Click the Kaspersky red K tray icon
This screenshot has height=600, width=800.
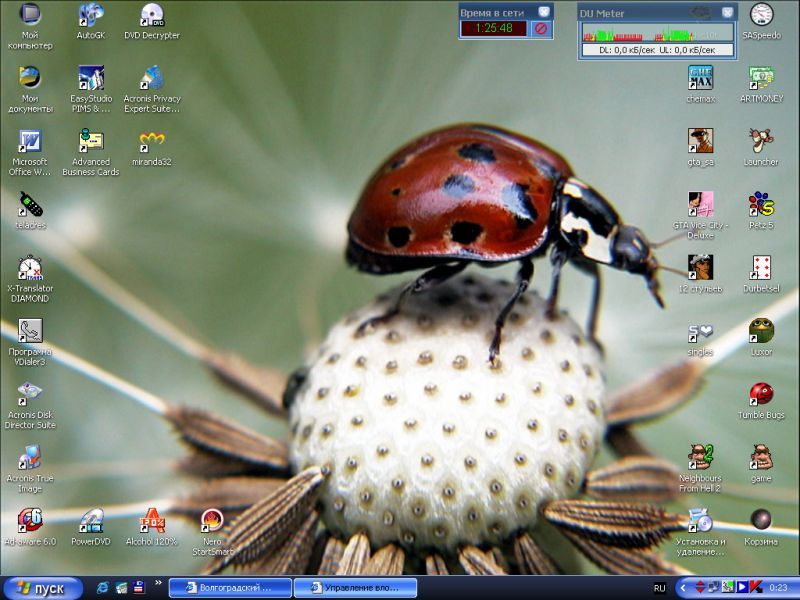click(757, 588)
